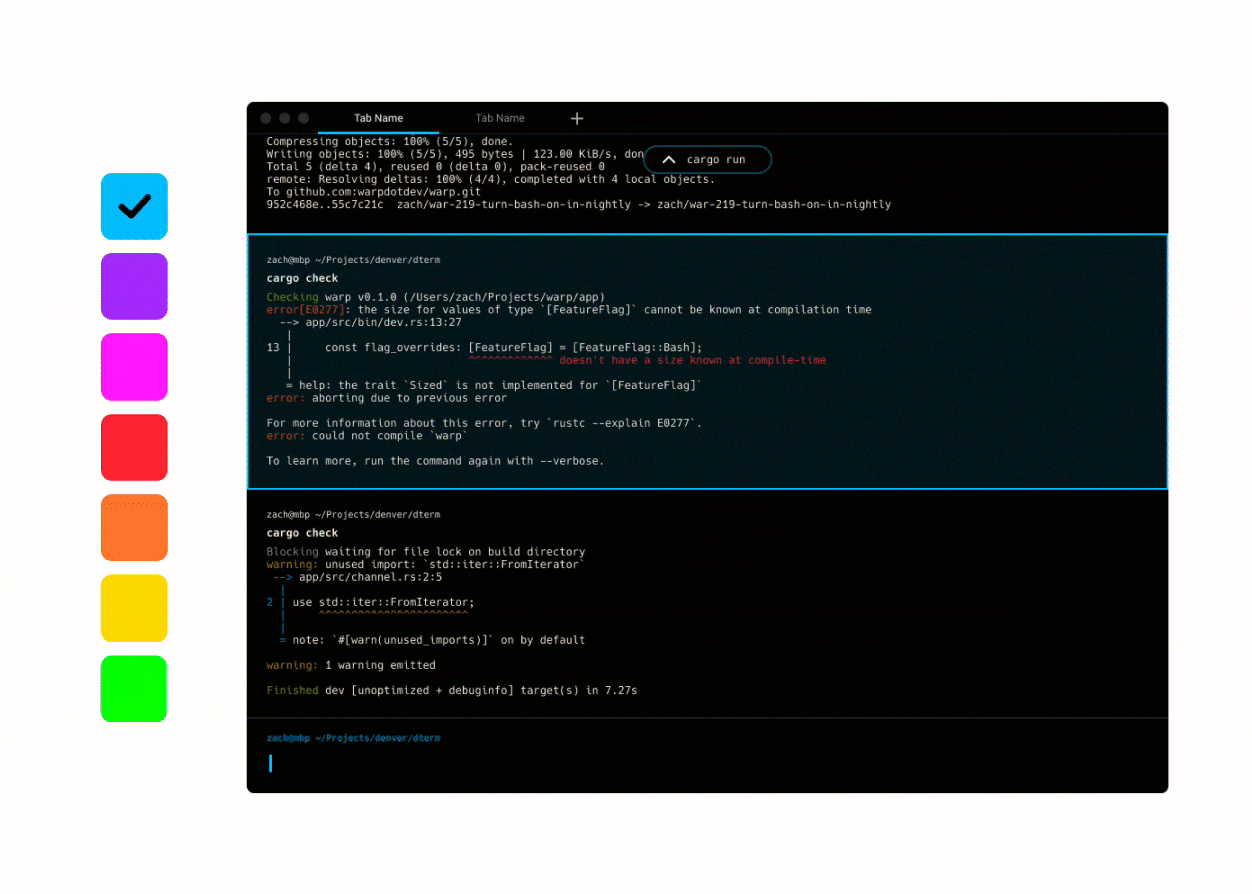1252x894 pixels.
Task: Switch to the active first Tab Name tab
Action: tap(378, 118)
